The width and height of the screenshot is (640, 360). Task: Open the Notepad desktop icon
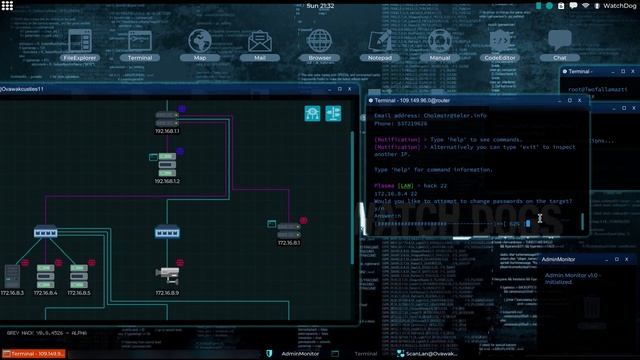(x=380, y=45)
